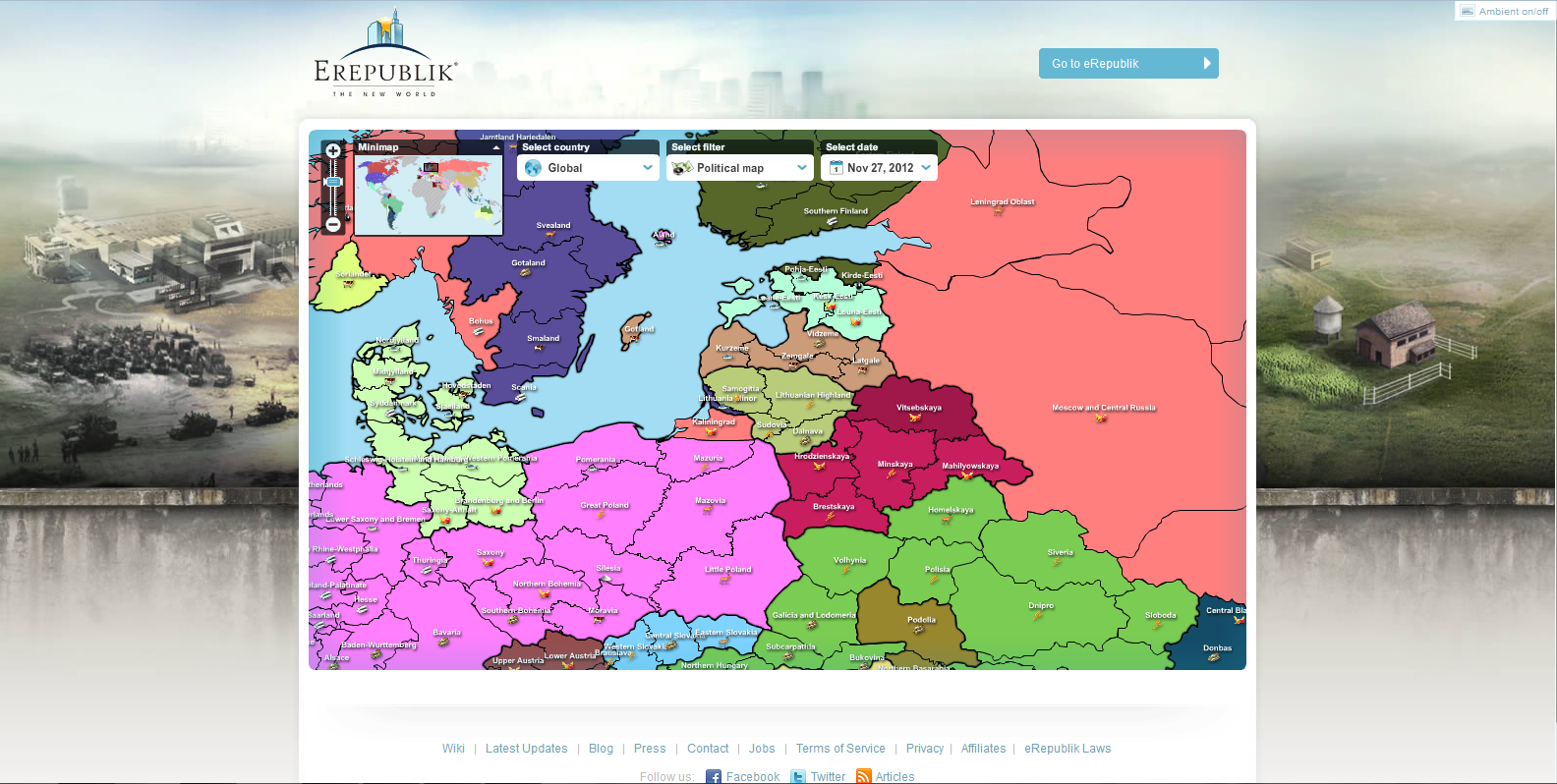Screen dimensions: 1557x784
Task: Toggle Ambient on/off
Action: click(1505, 11)
